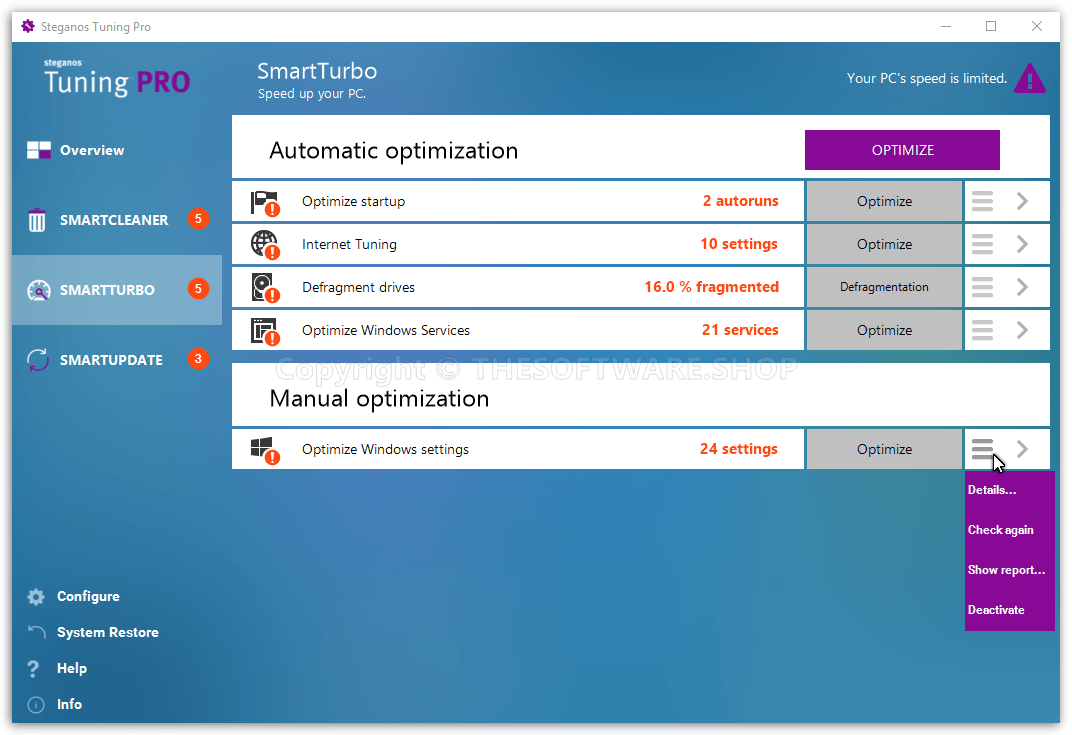Choose Deactivate in the popup menu
1072x735 pixels.
pyautogui.click(x=996, y=610)
